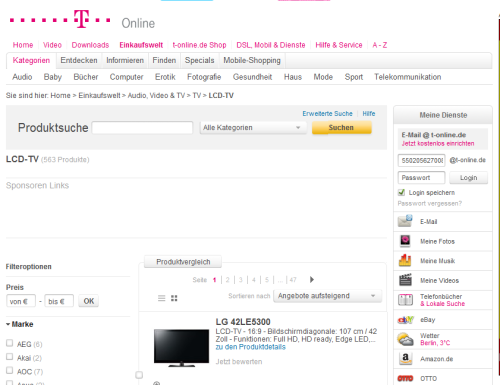This screenshot has width=500, height=385.
Task: Switch to grid view icon
Action: (174, 298)
